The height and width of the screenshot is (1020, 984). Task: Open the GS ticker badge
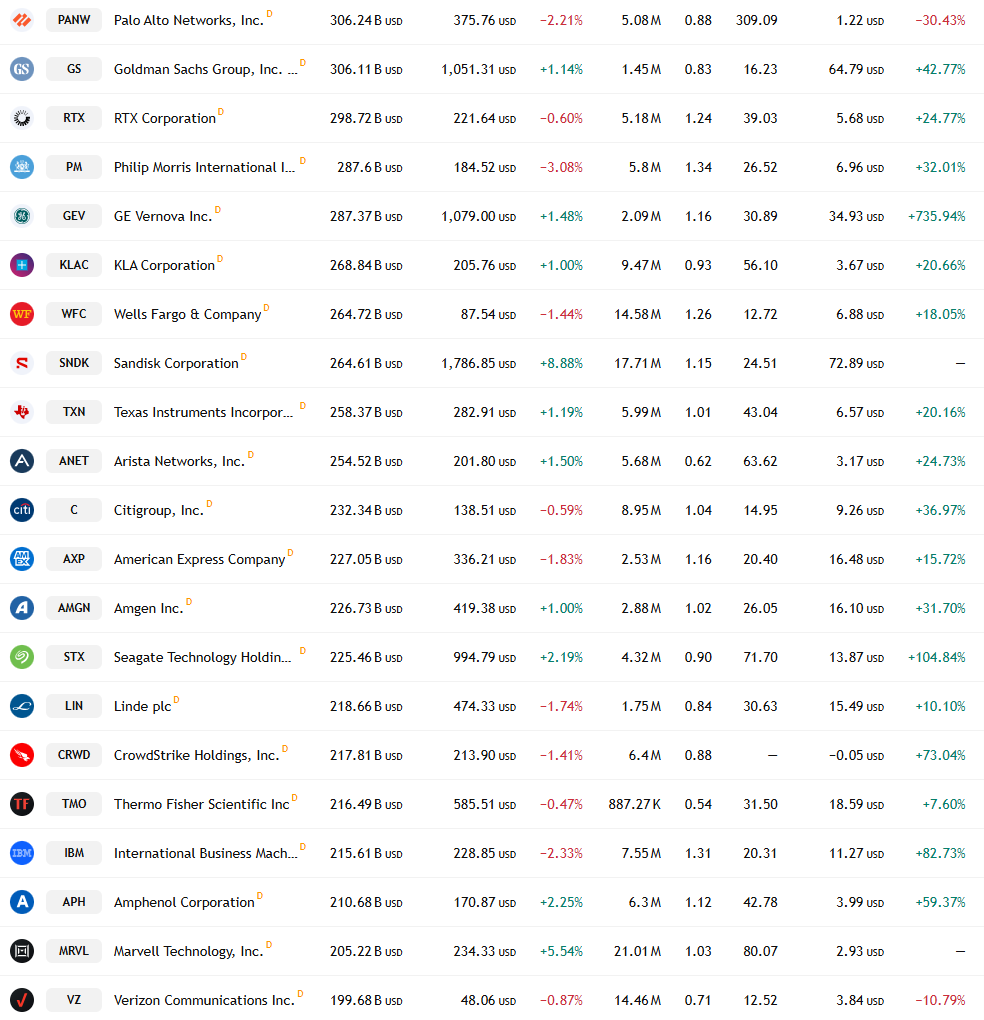click(x=74, y=69)
